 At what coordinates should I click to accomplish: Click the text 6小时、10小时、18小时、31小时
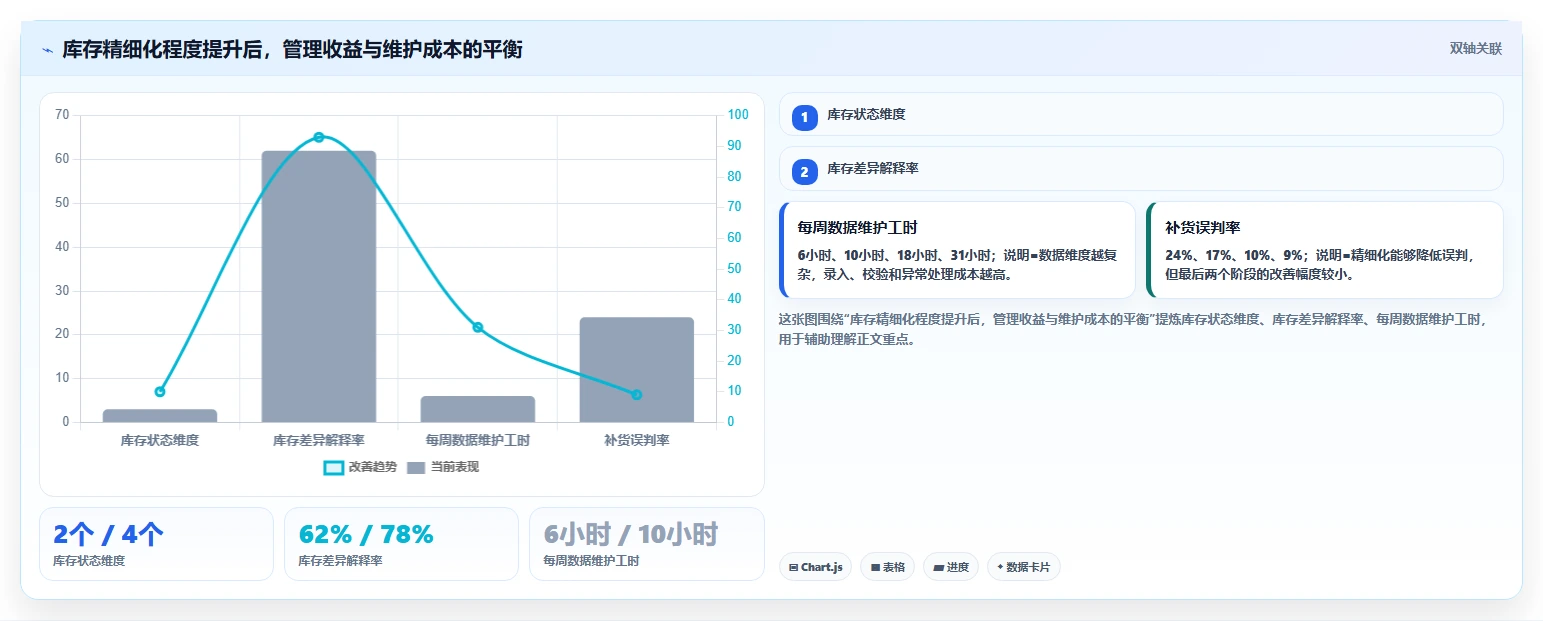(895, 255)
